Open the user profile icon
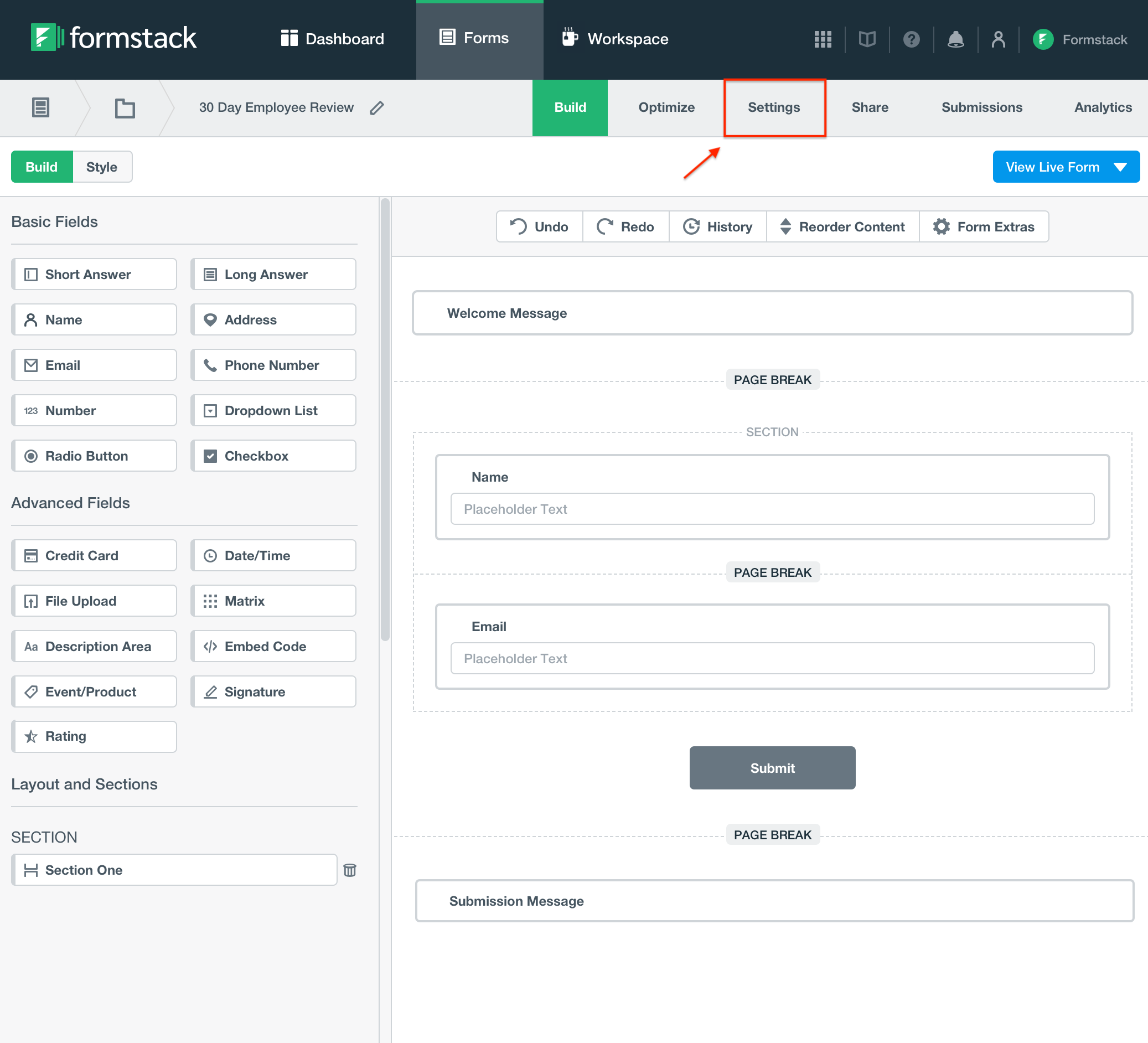 [997, 39]
